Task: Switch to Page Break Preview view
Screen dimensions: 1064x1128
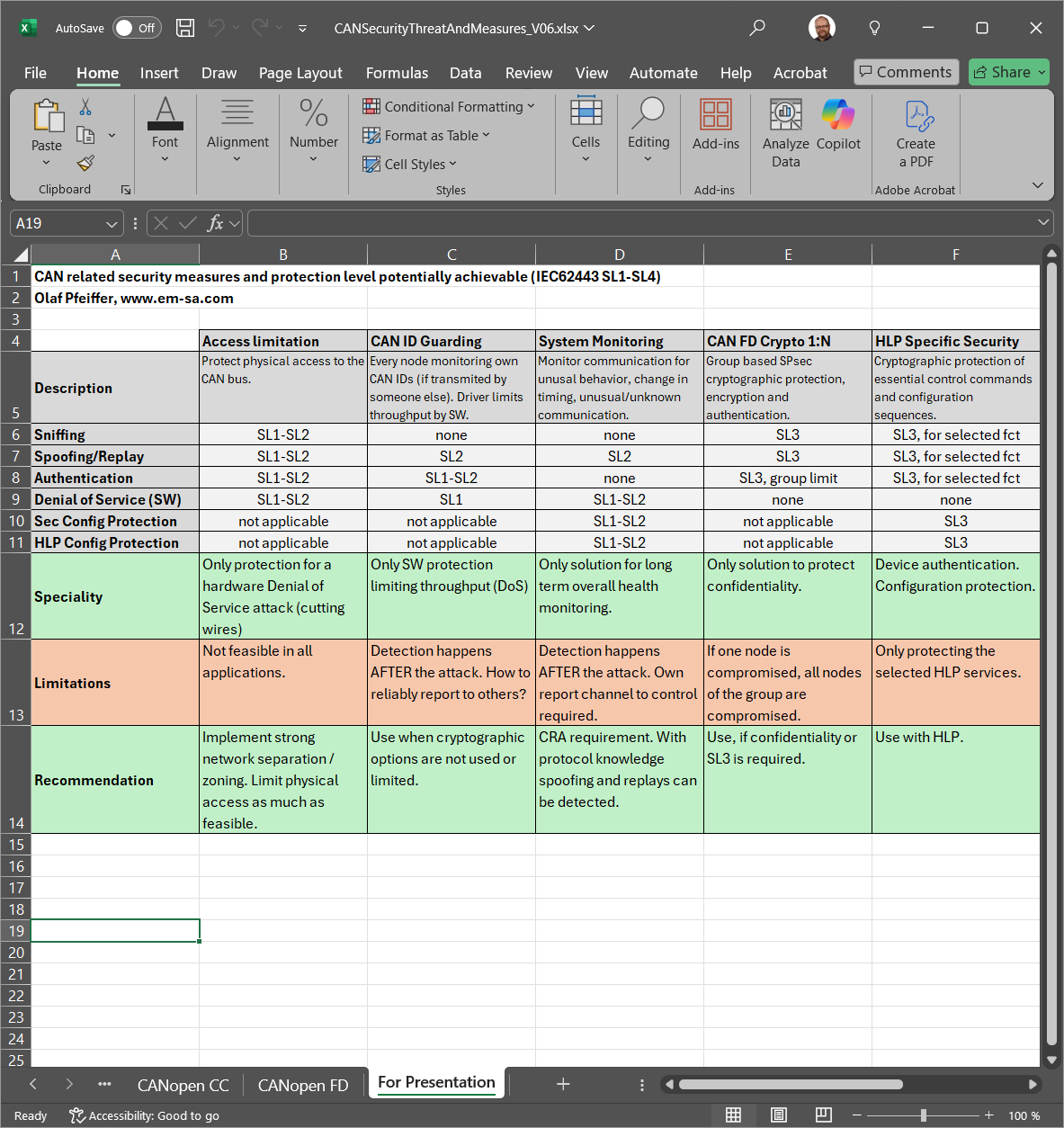Action: coord(823,1115)
